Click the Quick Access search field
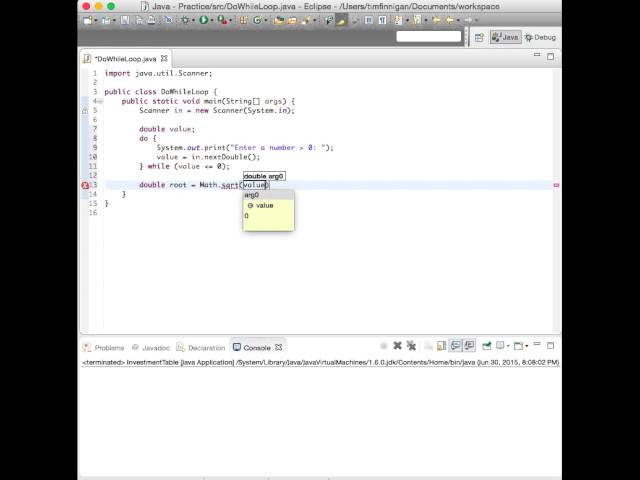 coord(429,36)
